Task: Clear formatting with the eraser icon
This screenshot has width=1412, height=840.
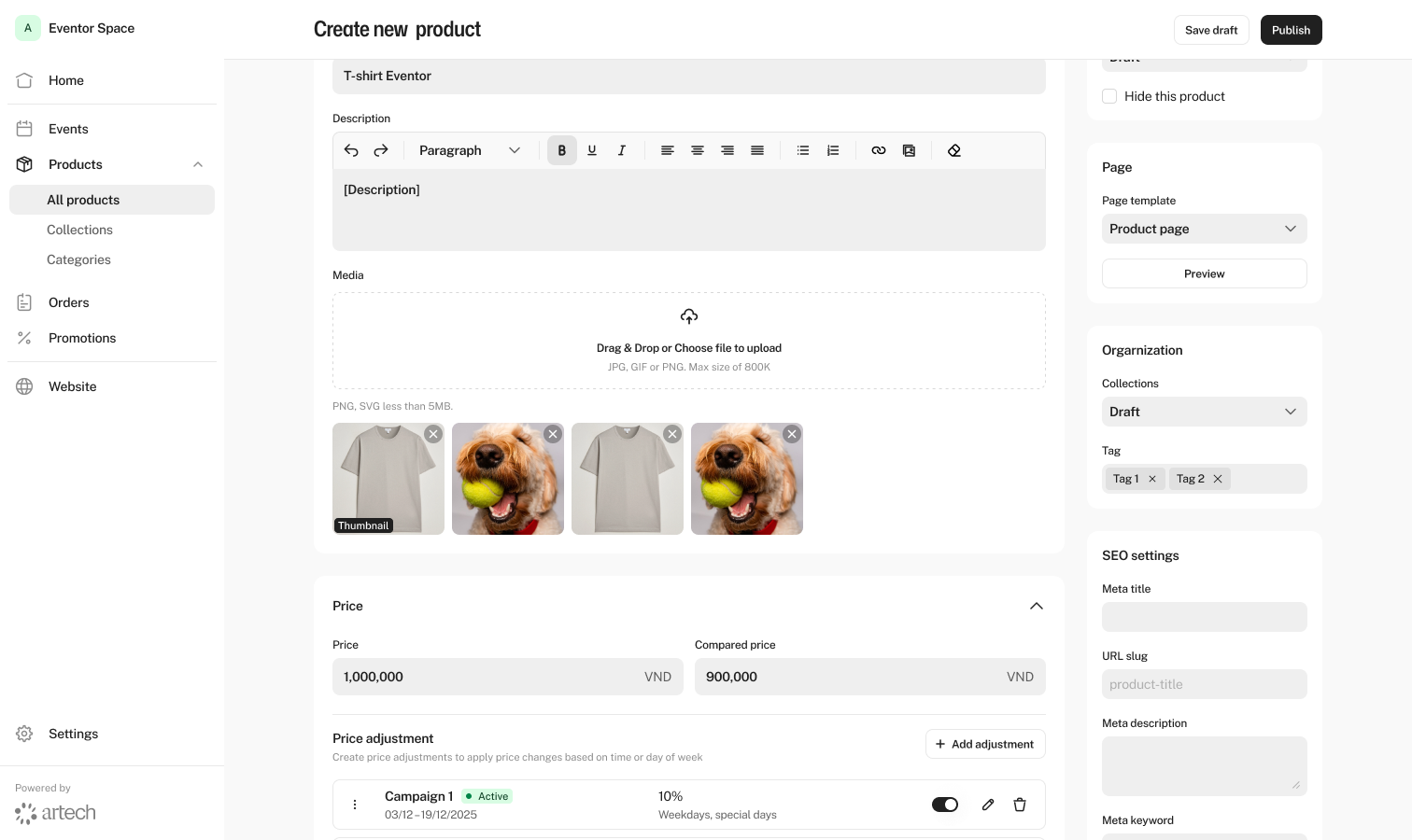Action: tap(954, 150)
